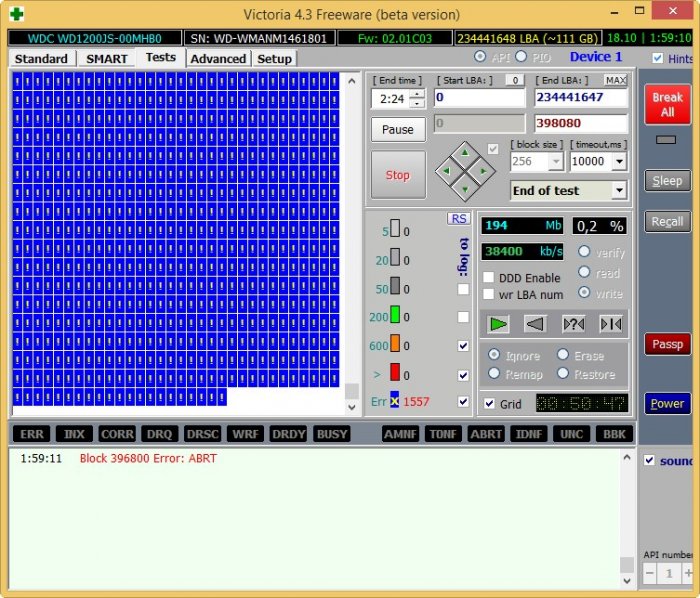Image resolution: width=700 pixels, height=598 pixels.
Task: Click the green cross Victoria app icon
Action: click(17, 14)
